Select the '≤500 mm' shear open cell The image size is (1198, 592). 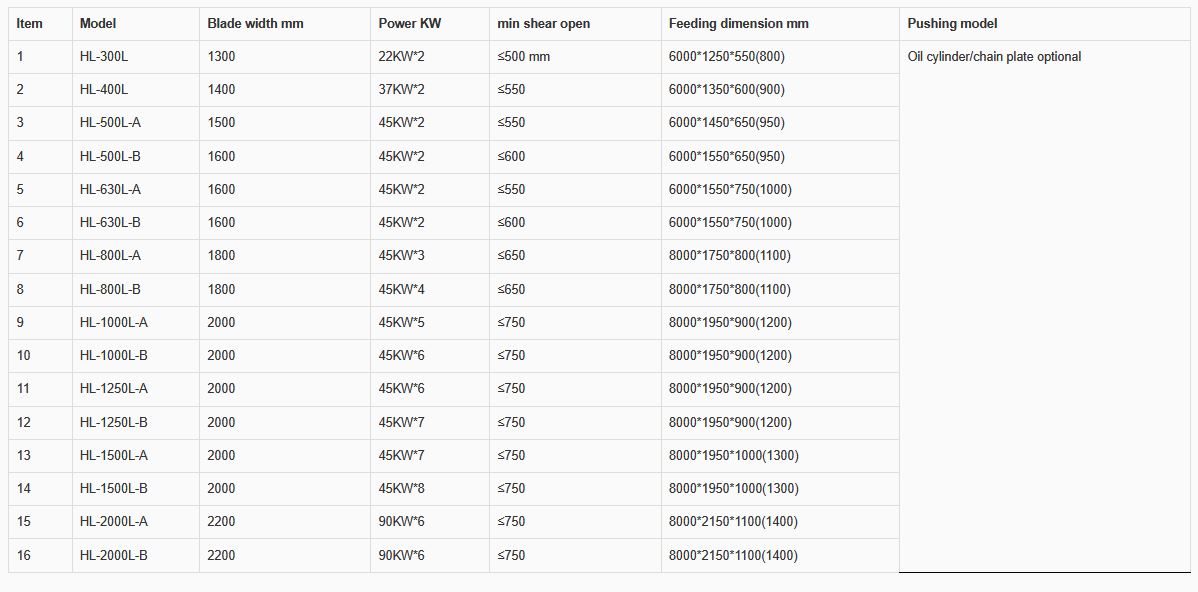(x=523, y=57)
